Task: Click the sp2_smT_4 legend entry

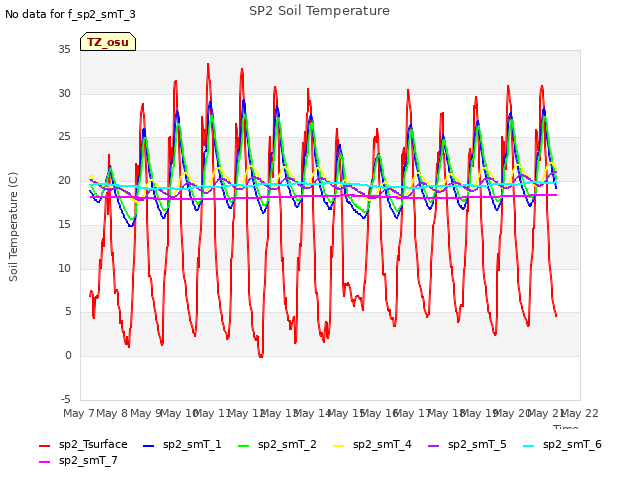Action: pyautogui.click(x=372, y=444)
